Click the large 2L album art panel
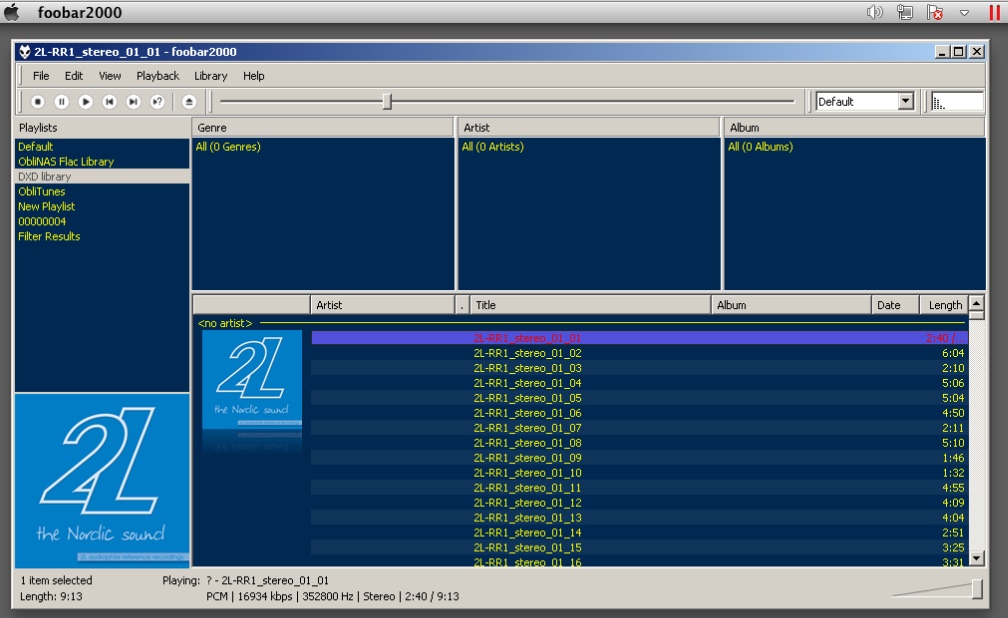This screenshot has height=618, width=1008. coord(102,480)
